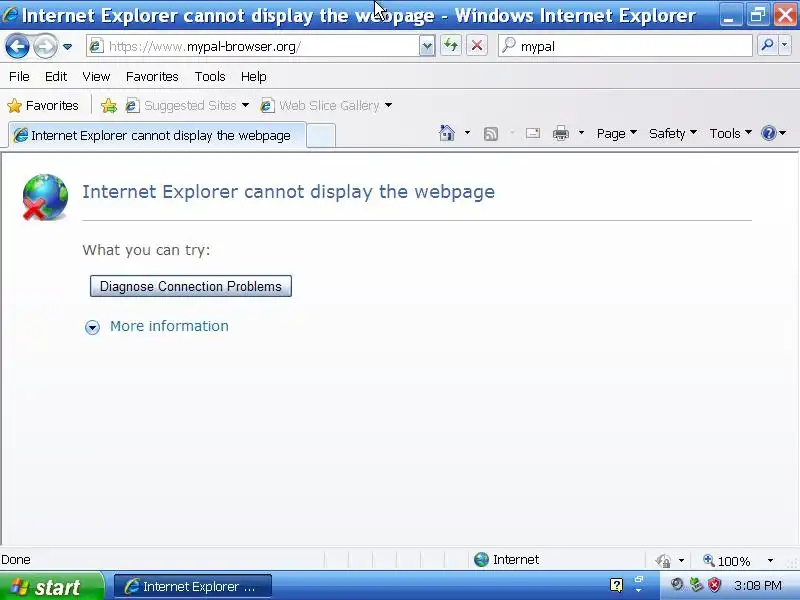800x600 pixels.
Task: Open the Tools menu in command bar
Action: tap(730, 133)
